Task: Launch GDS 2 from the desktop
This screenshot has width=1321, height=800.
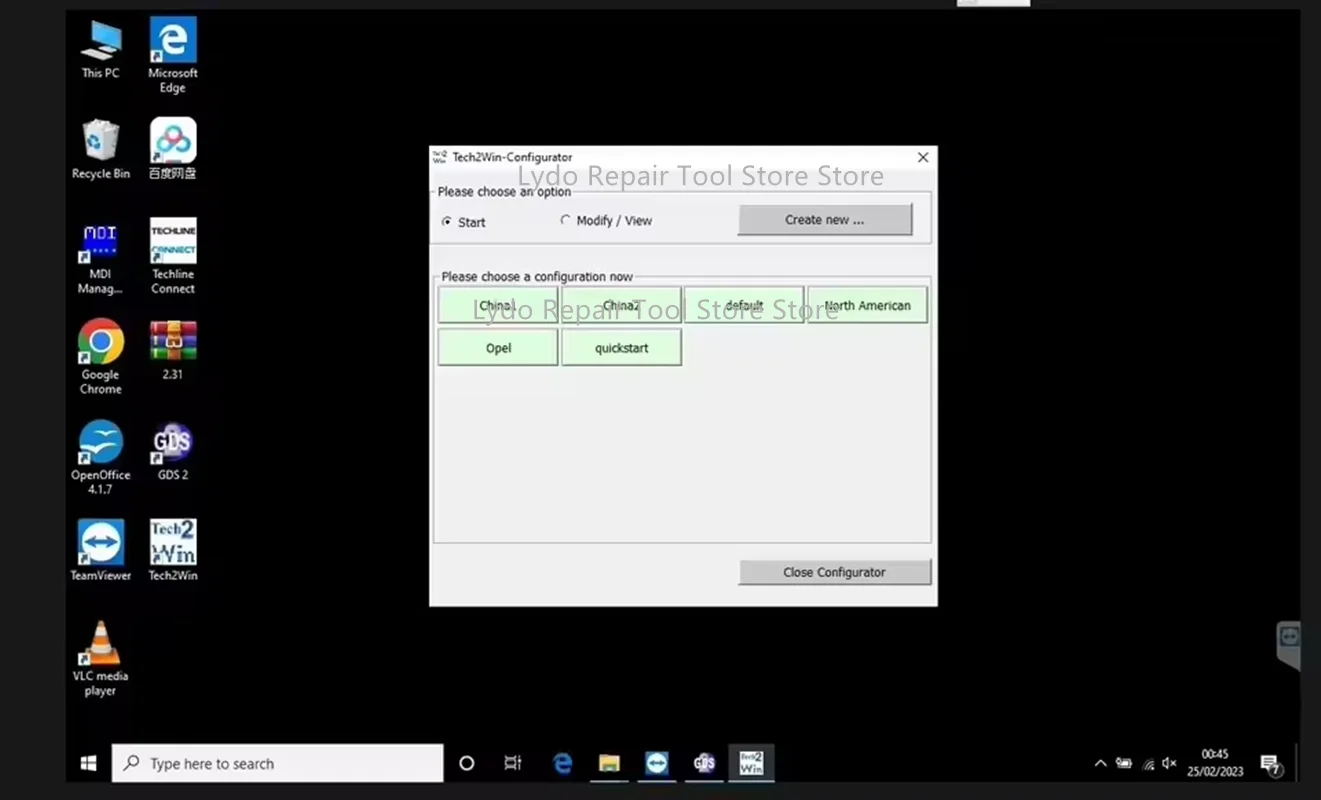Action: (x=172, y=443)
